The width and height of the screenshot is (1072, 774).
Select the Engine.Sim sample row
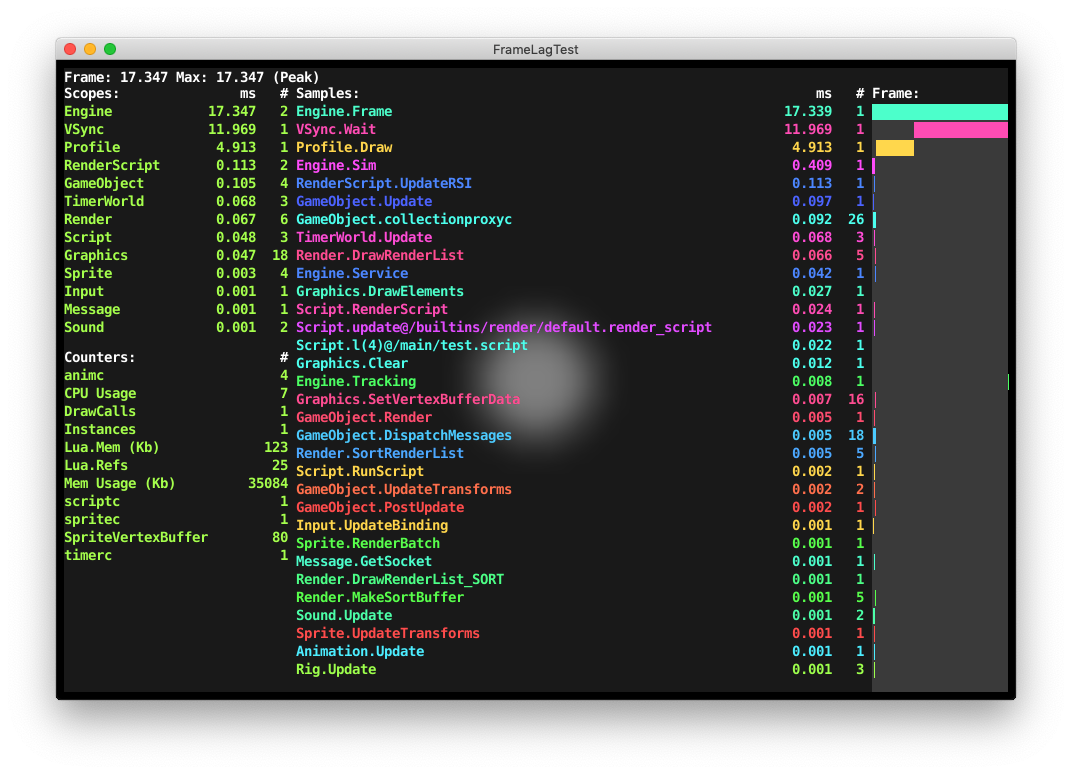[x=336, y=166]
